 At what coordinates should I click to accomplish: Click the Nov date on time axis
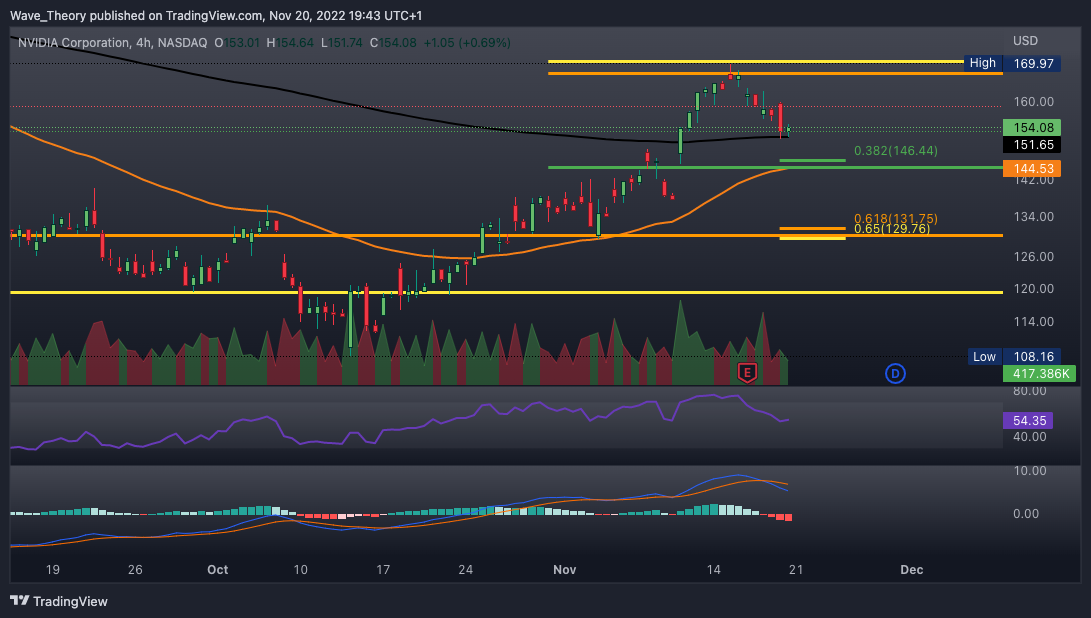(564, 569)
